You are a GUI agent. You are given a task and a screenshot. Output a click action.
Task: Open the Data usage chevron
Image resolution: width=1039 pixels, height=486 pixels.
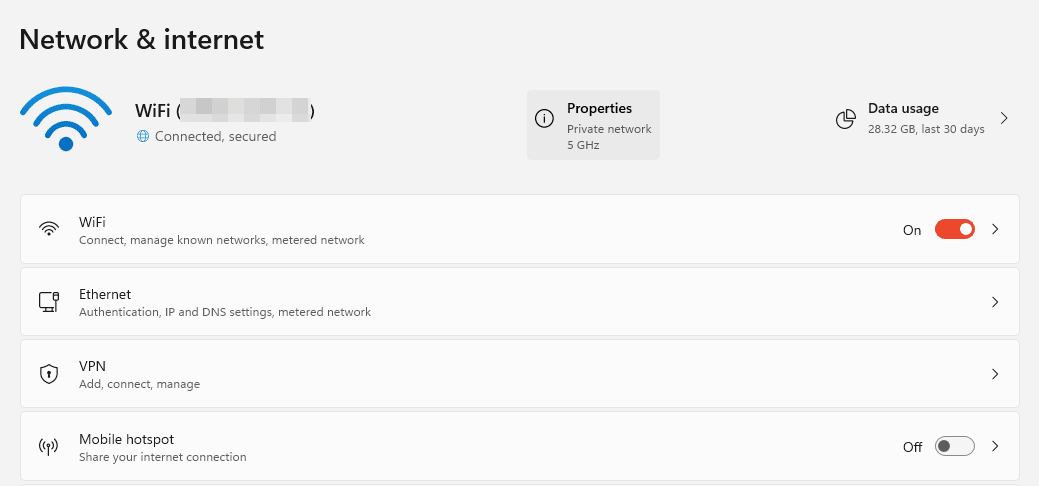coord(1004,118)
